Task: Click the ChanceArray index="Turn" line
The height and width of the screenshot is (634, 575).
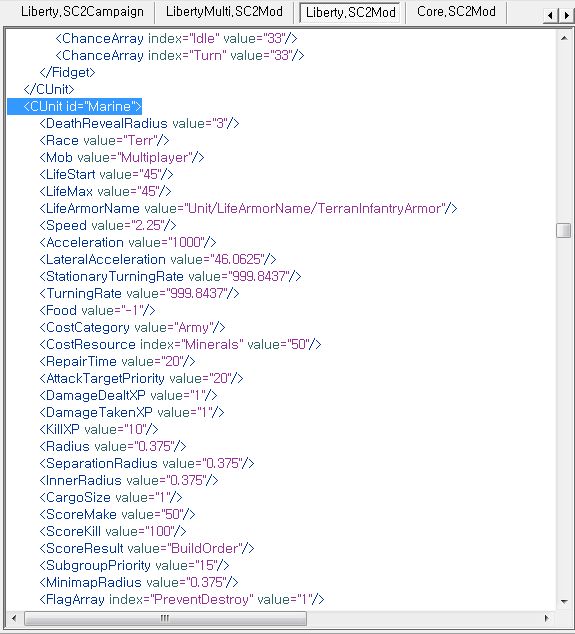Action: (x=180, y=55)
